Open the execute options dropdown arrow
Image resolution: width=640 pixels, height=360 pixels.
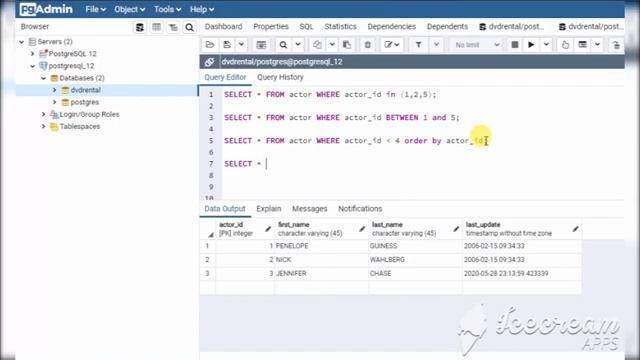click(546, 45)
